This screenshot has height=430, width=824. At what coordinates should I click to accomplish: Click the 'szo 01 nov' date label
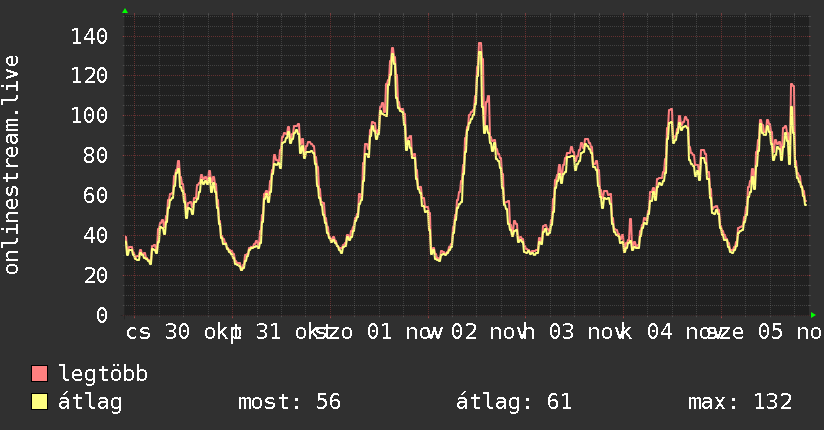[378, 332]
